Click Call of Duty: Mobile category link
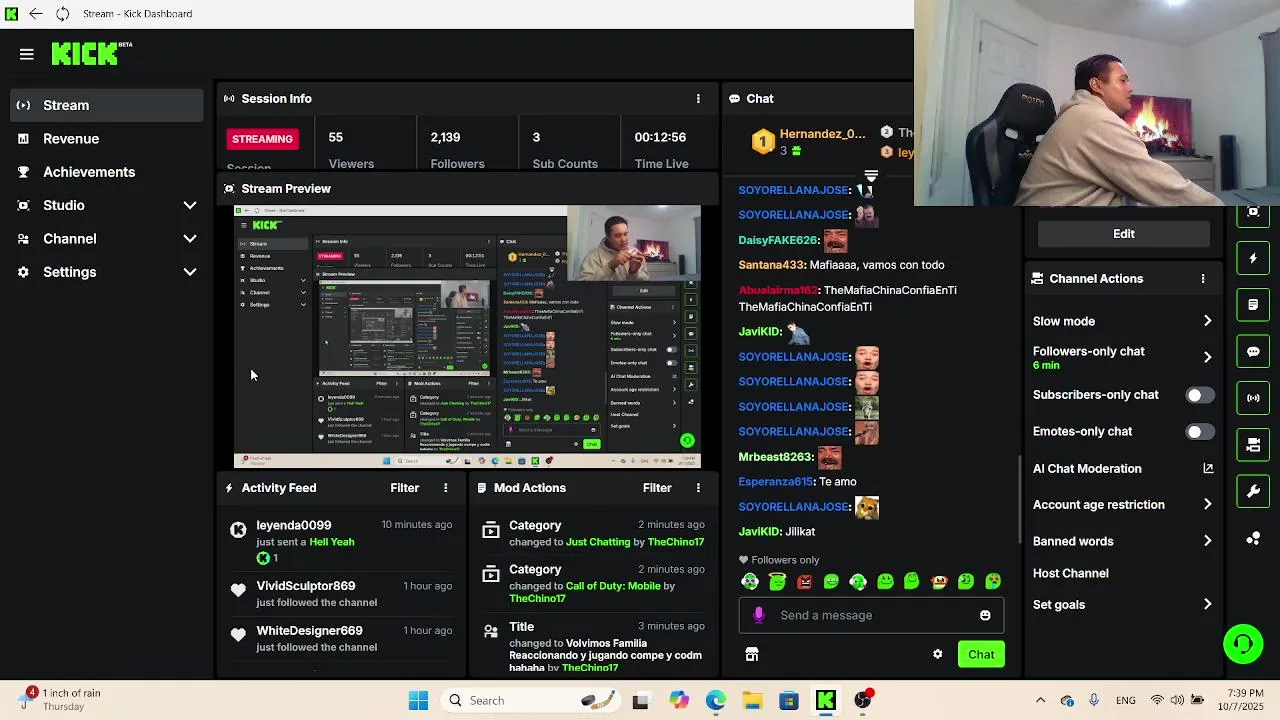1280x720 pixels. 613,586
